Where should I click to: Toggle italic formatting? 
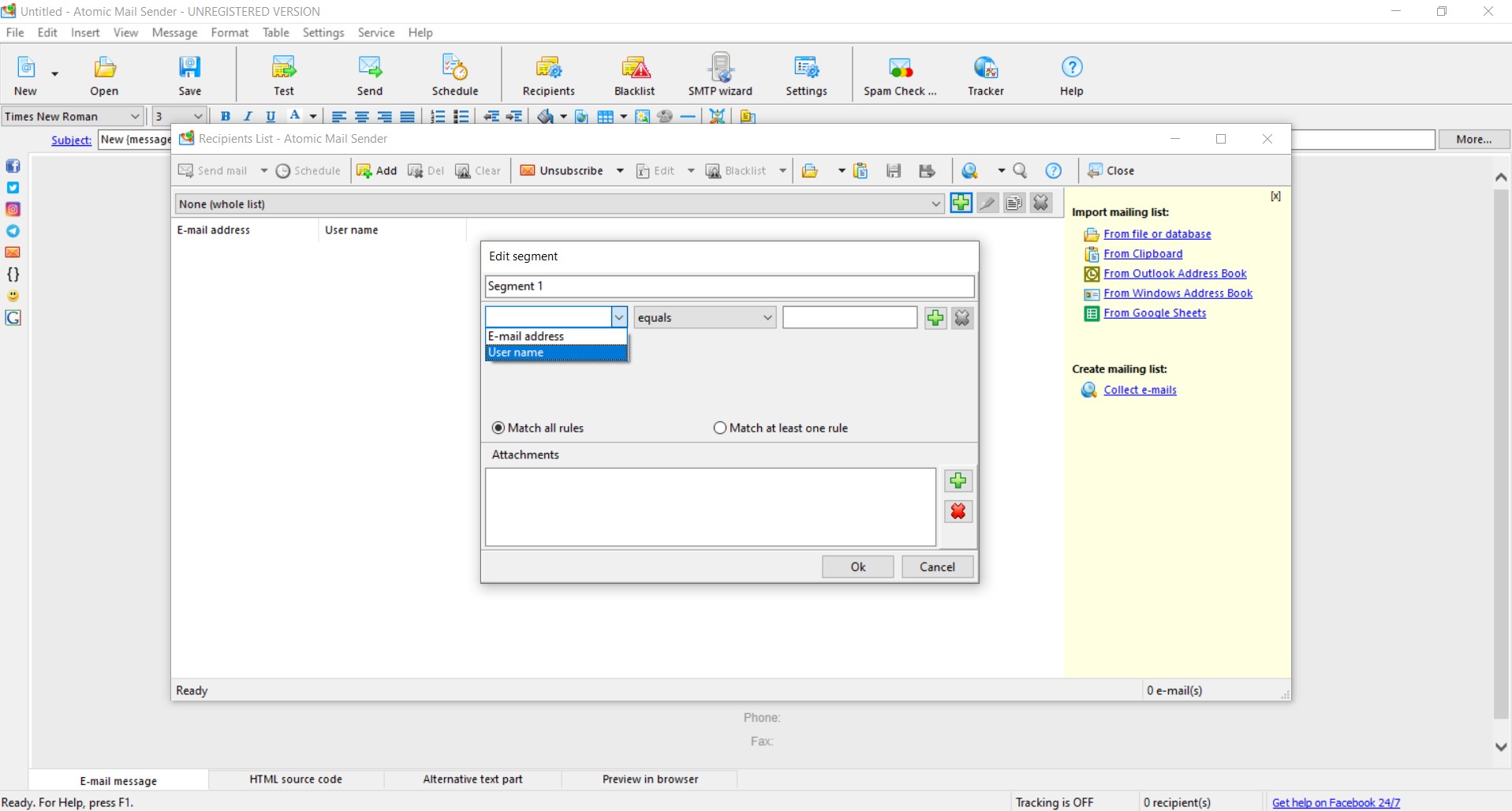click(248, 116)
